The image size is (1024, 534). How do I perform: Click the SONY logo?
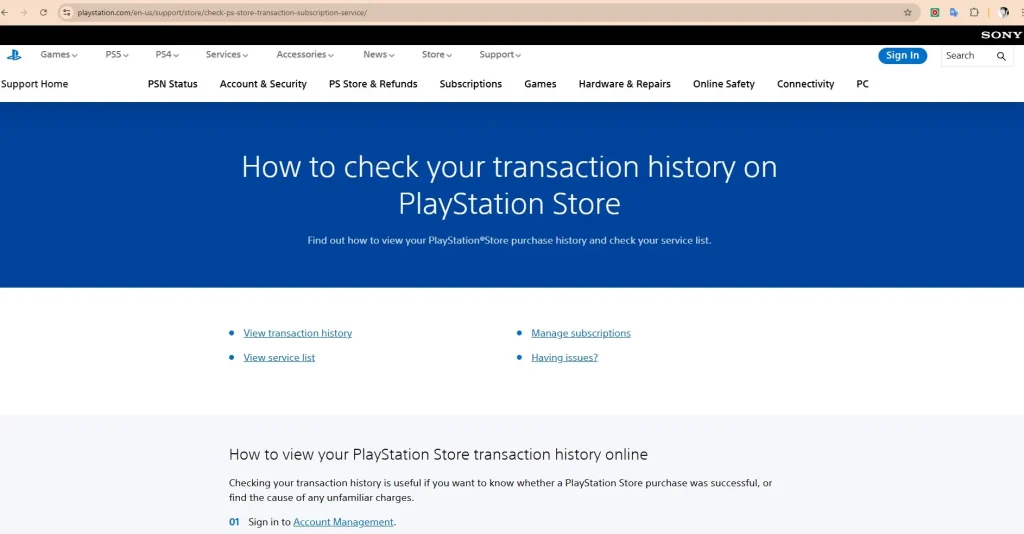click(1001, 35)
